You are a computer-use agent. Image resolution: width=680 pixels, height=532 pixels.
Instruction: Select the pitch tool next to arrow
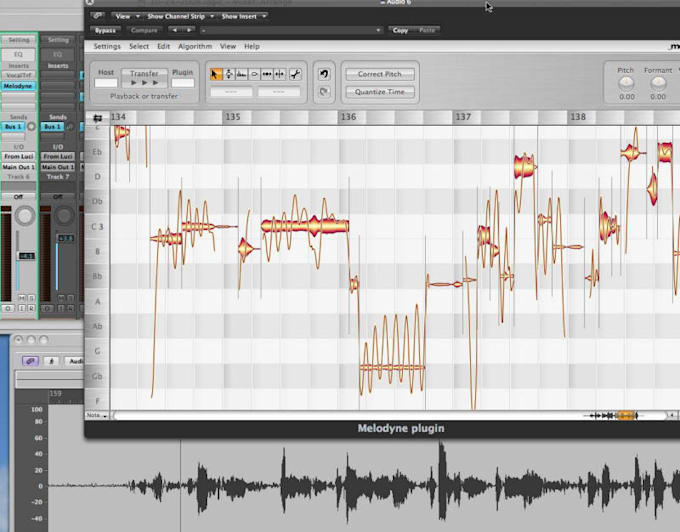point(229,74)
